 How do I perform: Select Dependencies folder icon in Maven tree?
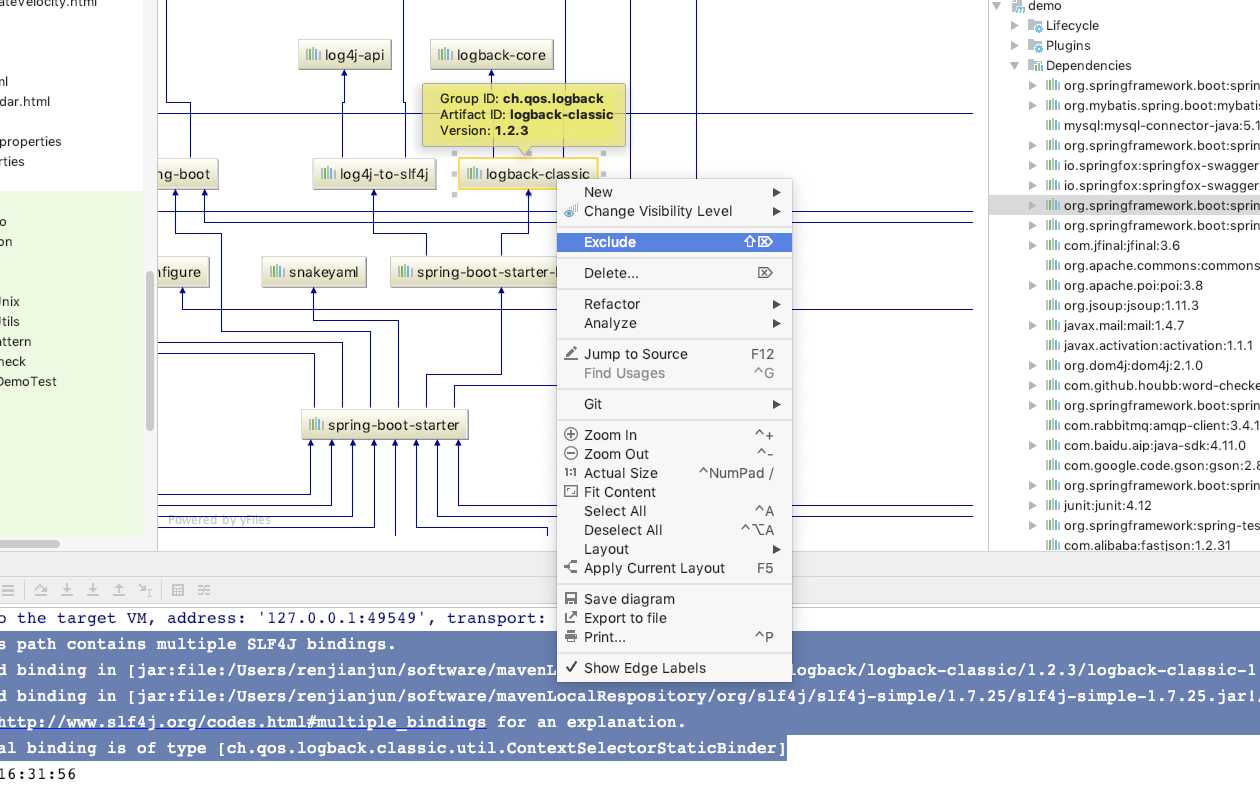pos(1036,66)
